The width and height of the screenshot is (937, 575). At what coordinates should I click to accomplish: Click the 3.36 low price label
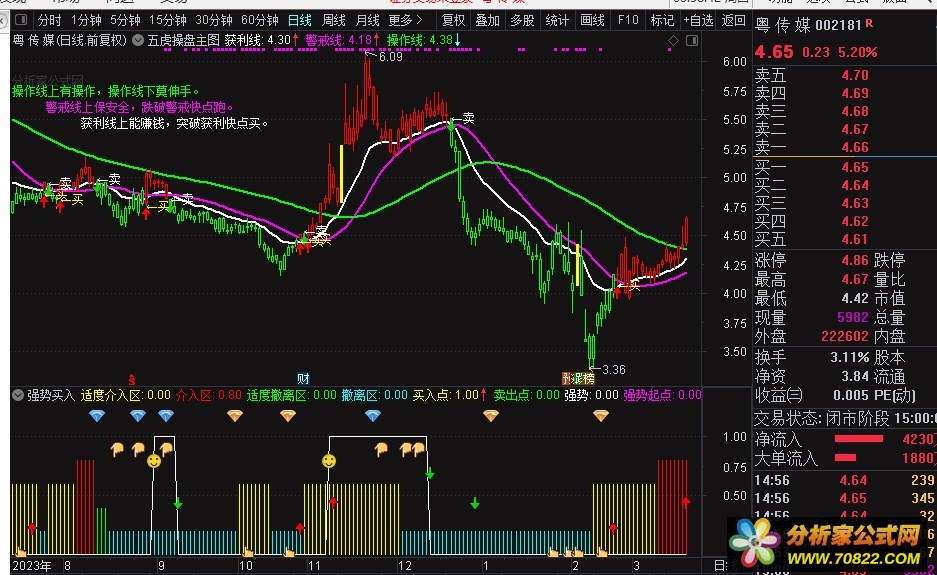613,369
